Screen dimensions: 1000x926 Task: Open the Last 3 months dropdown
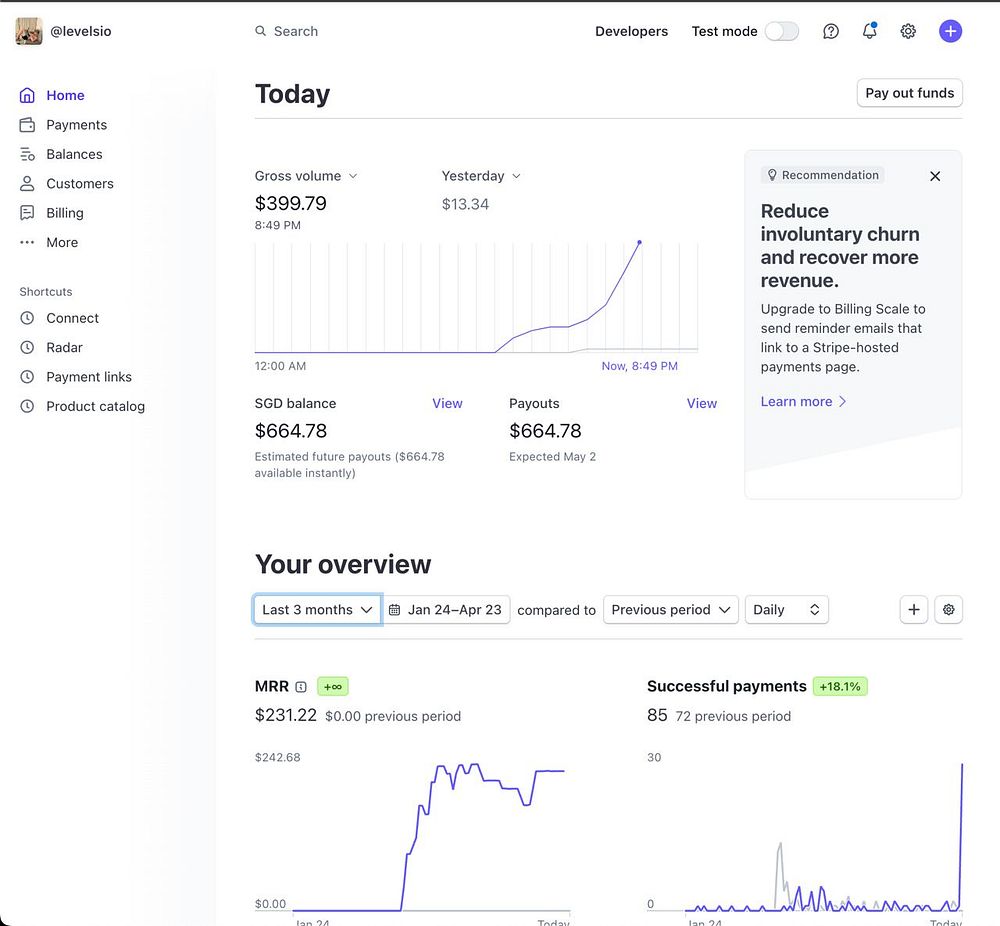pos(317,610)
